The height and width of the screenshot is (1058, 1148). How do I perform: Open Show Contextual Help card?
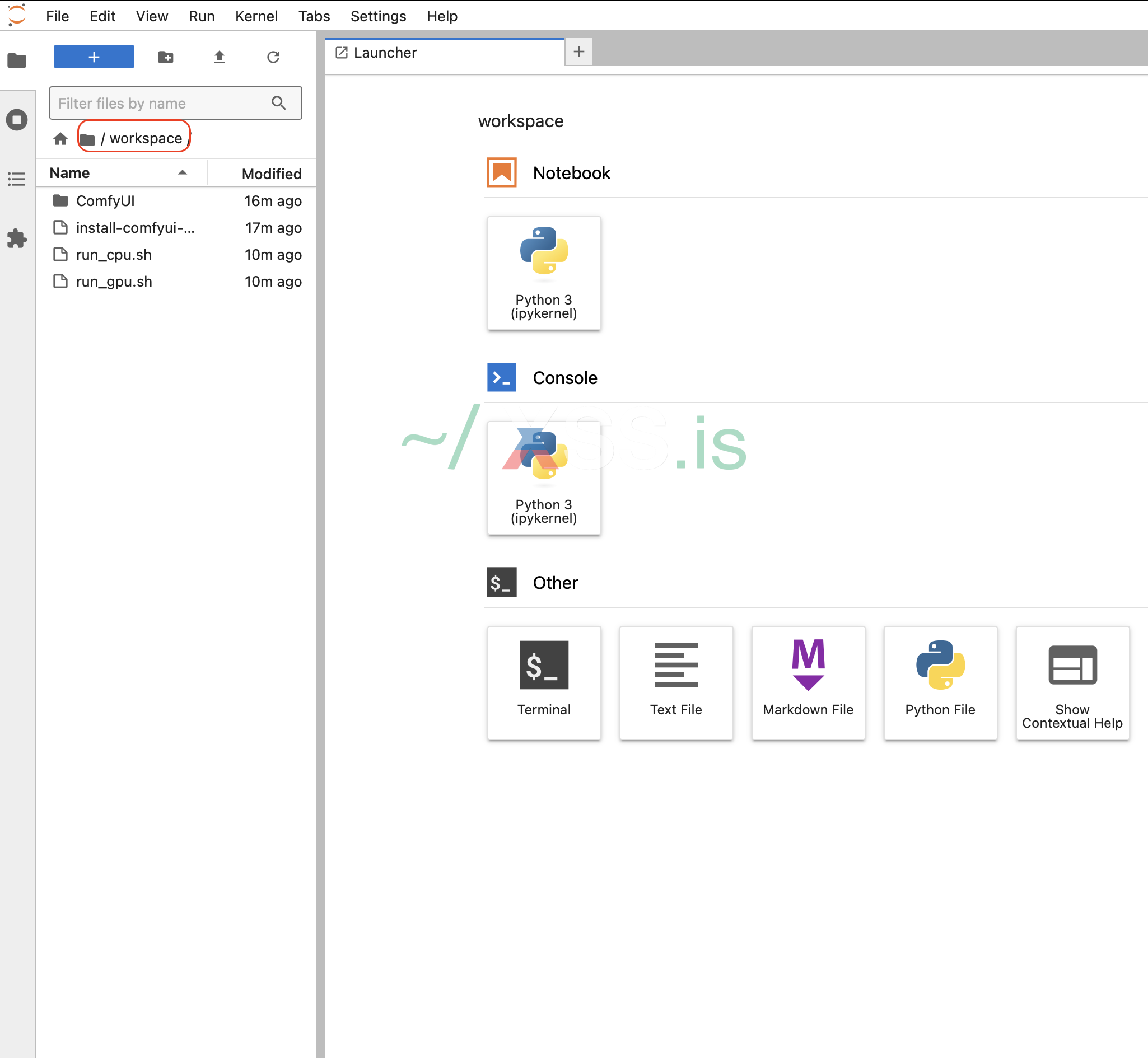pyautogui.click(x=1072, y=682)
